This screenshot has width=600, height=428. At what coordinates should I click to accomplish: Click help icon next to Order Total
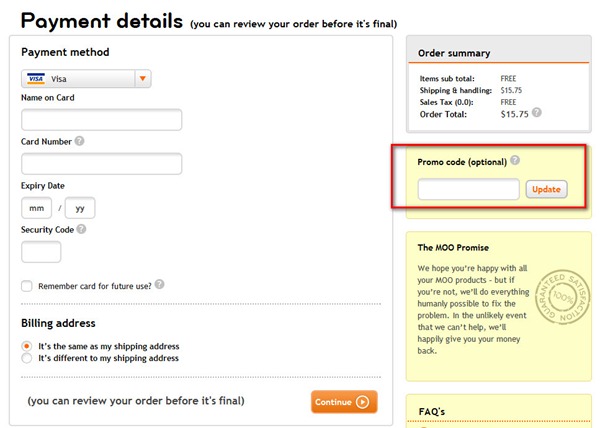coord(537,113)
